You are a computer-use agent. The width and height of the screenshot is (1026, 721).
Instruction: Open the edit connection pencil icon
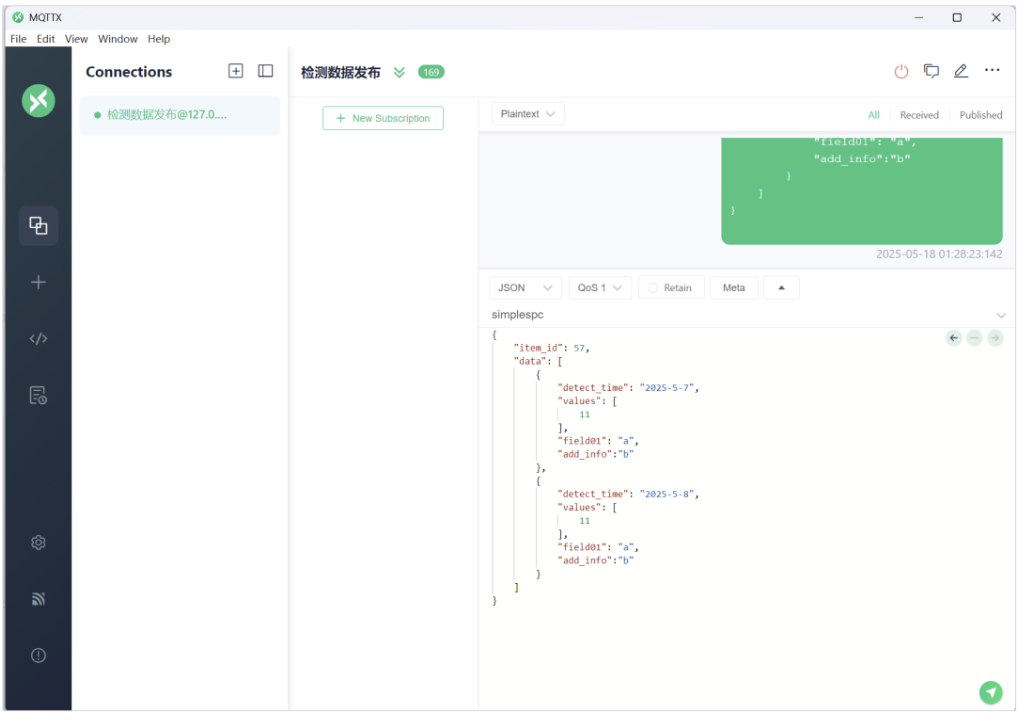(x=961, y=71)
